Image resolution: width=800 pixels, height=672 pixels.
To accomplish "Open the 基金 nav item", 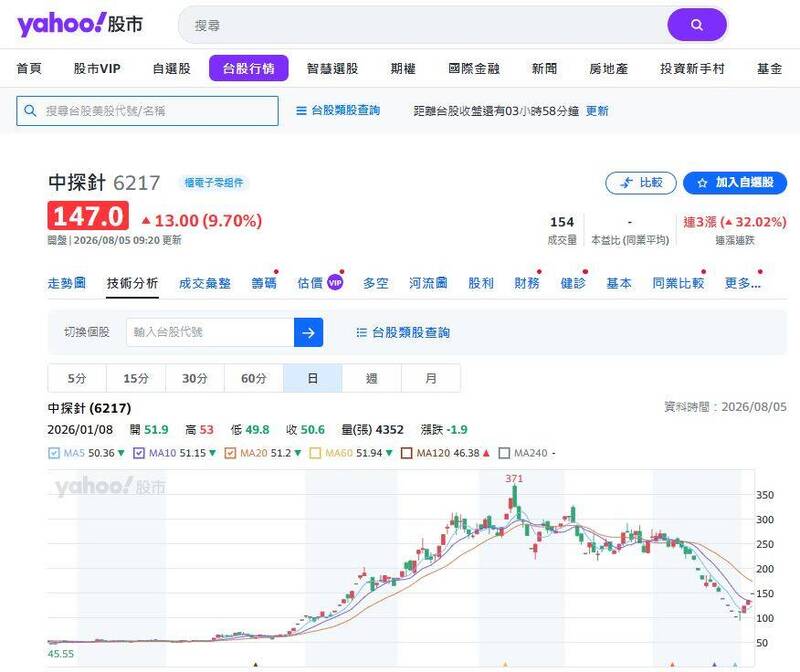I will [769, 68].
